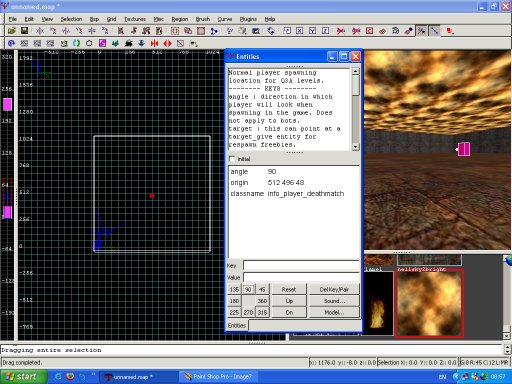Open the File menu
The image size is (512, 384).
(13, 19)
